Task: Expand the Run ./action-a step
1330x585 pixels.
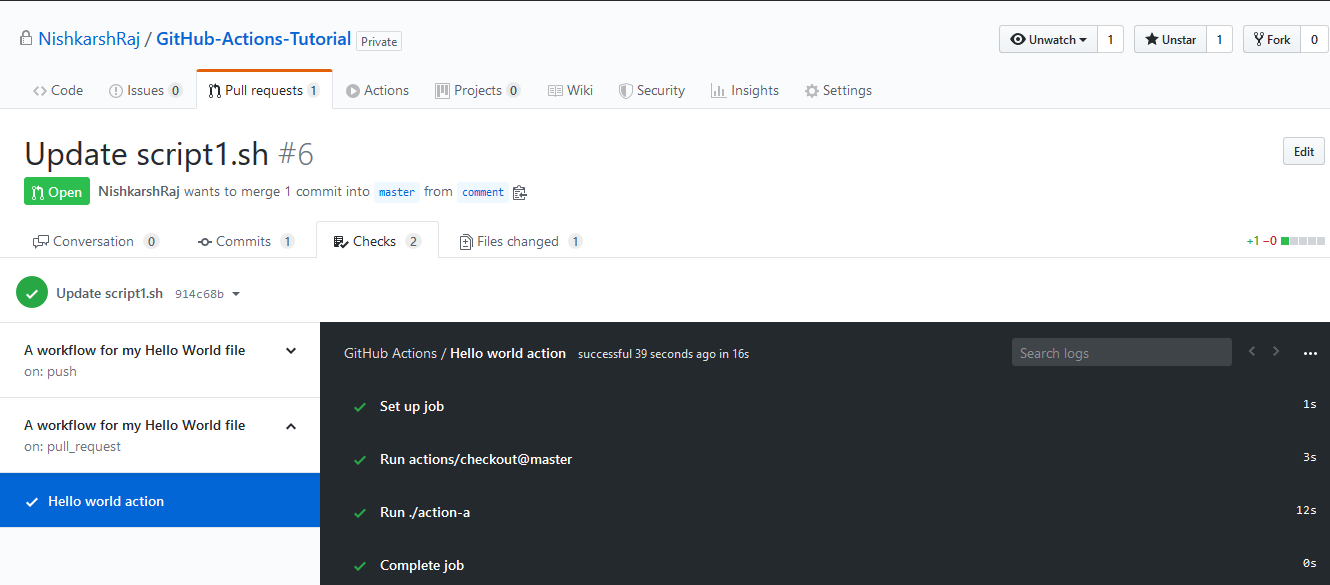Action: (x=825, y=512)
